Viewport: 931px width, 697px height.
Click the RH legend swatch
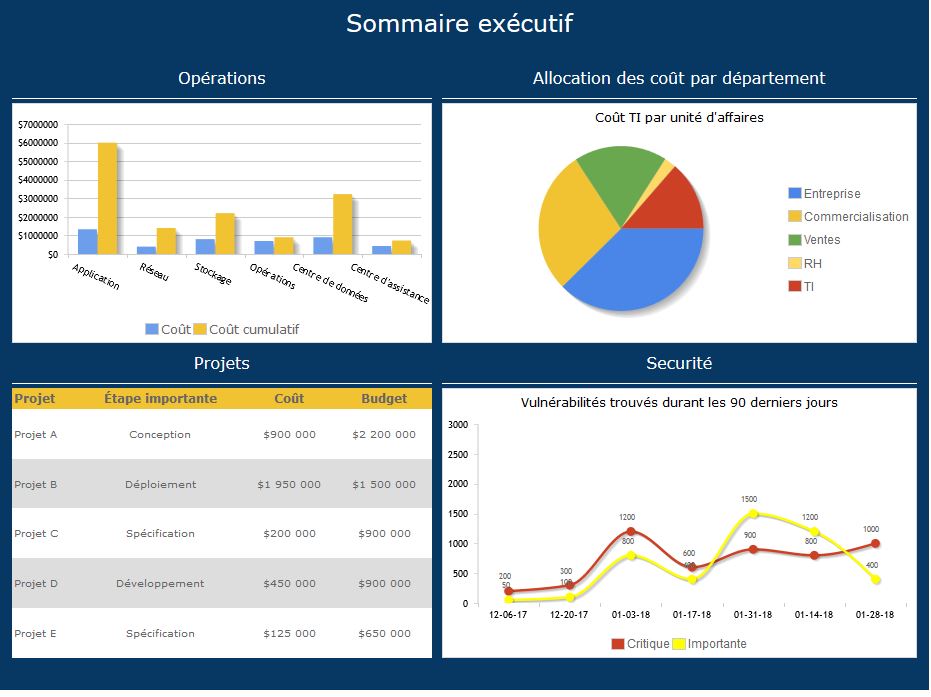(x=794, y=263)
